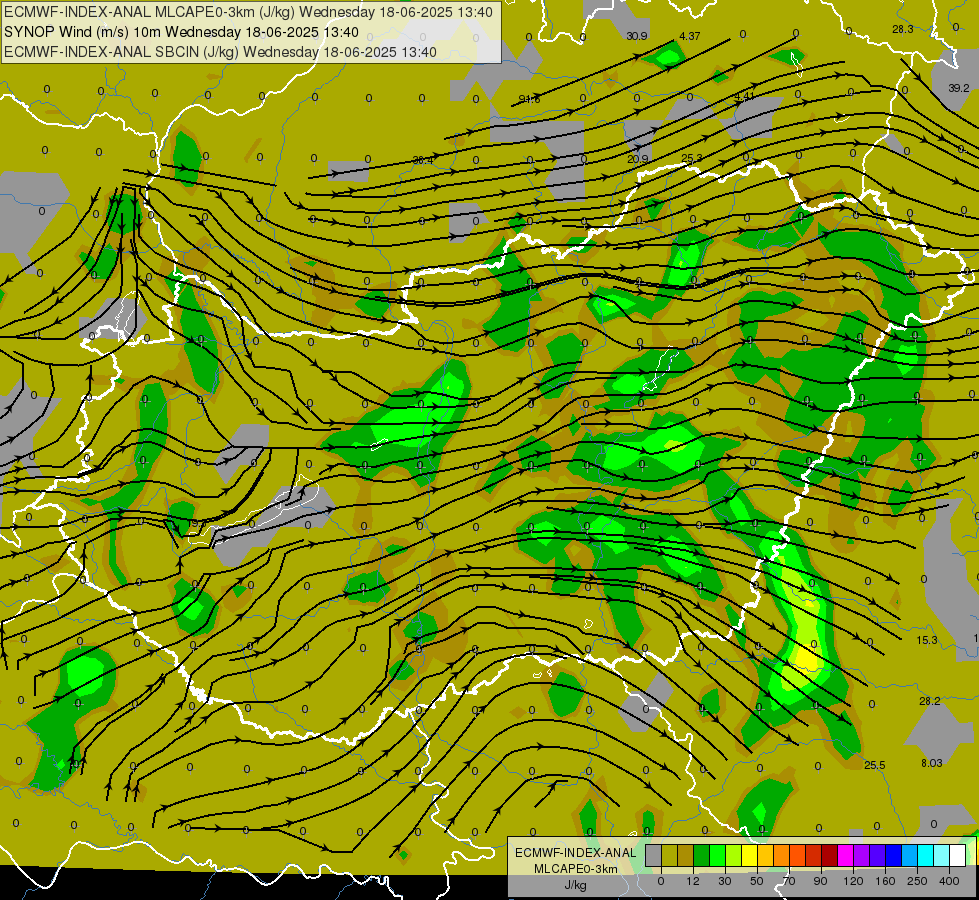Viewport: 979px width, 900px height.
Task: Click the station value 28.2
Action: (x=929, y=701)
